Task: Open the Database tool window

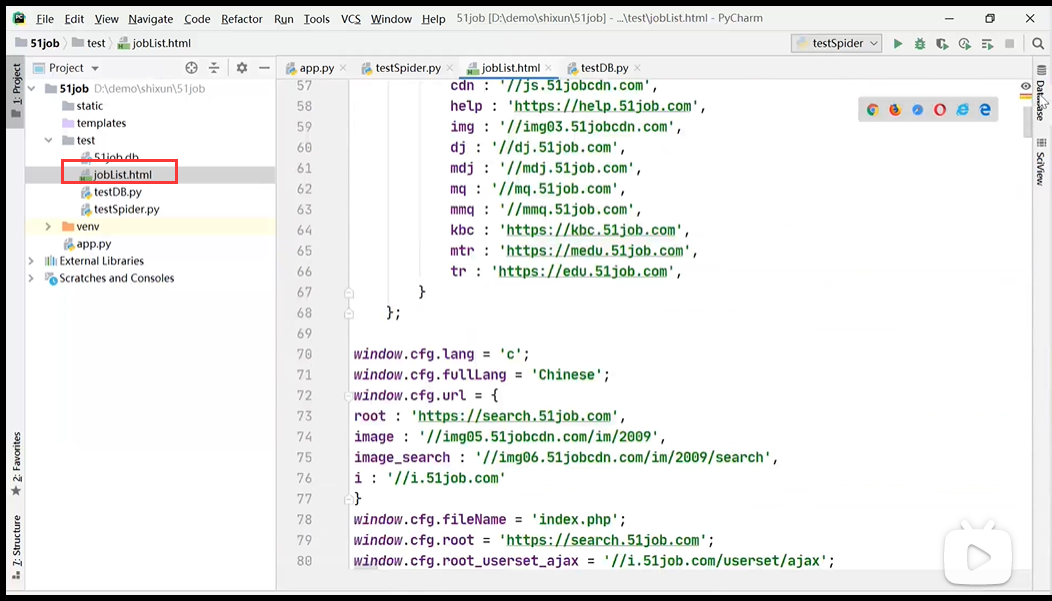Action: tap(1041, 94)
